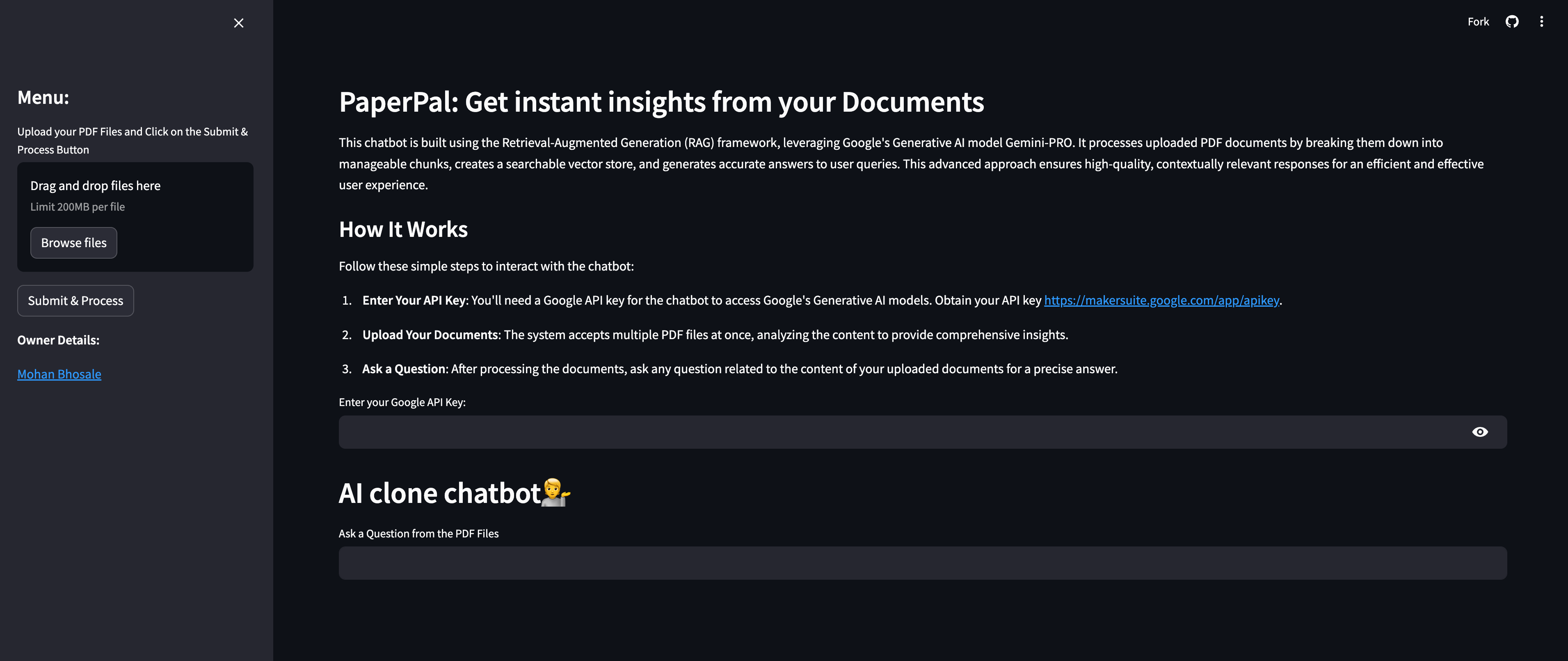
Task: Click the Drag and drop files area
Action: pyautogui.click(x=135, y=217)
